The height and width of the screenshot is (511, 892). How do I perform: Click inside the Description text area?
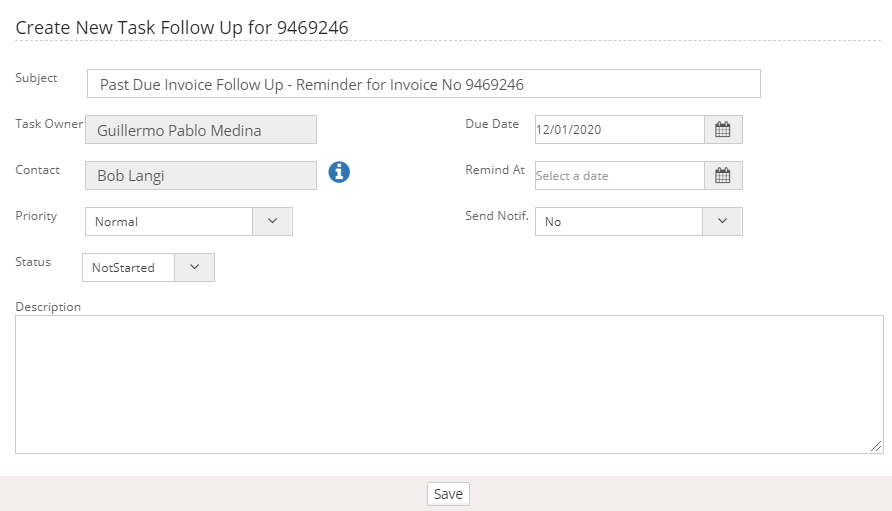pyautogui.click(x=448, y=384)
